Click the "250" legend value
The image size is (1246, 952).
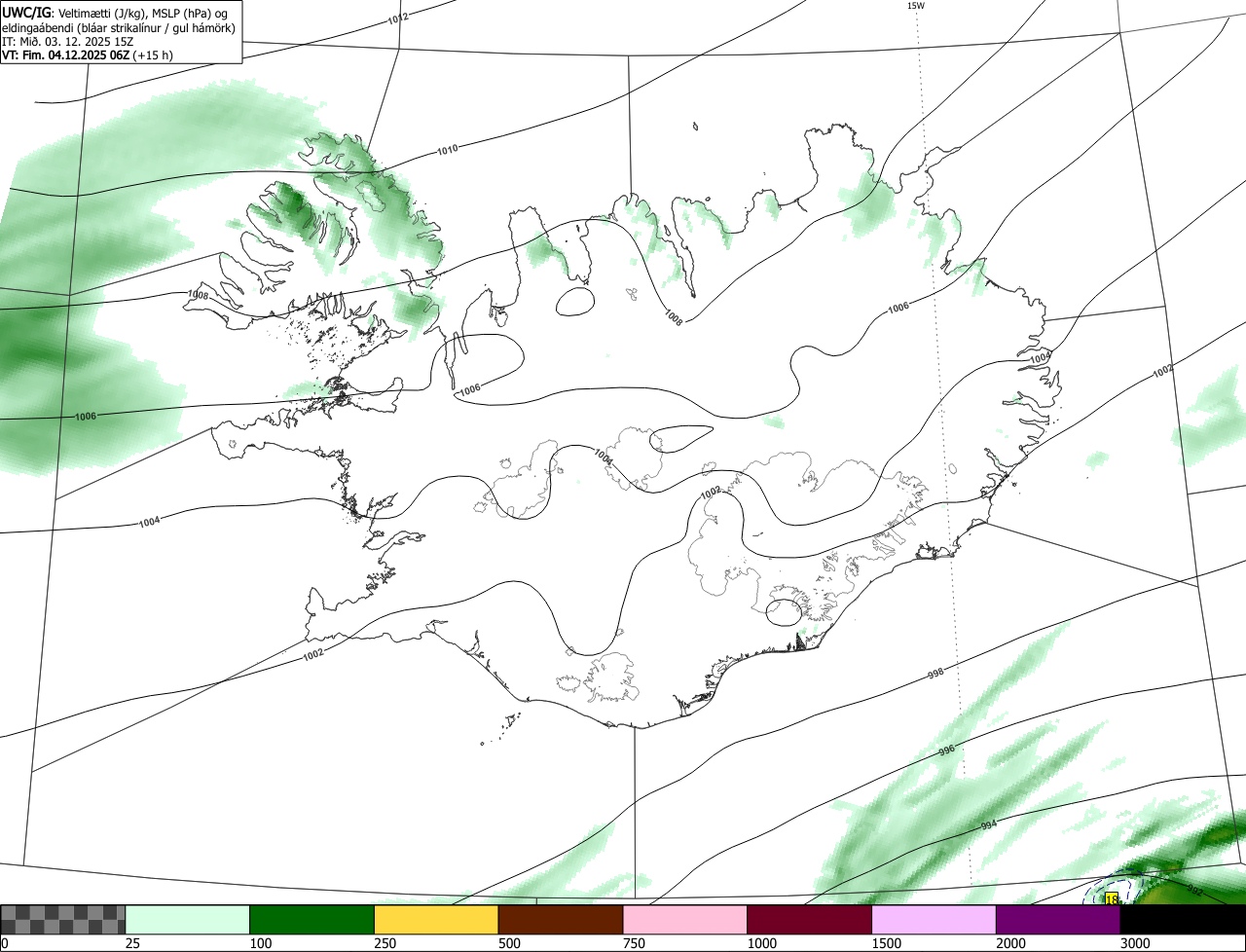[385, 943]
